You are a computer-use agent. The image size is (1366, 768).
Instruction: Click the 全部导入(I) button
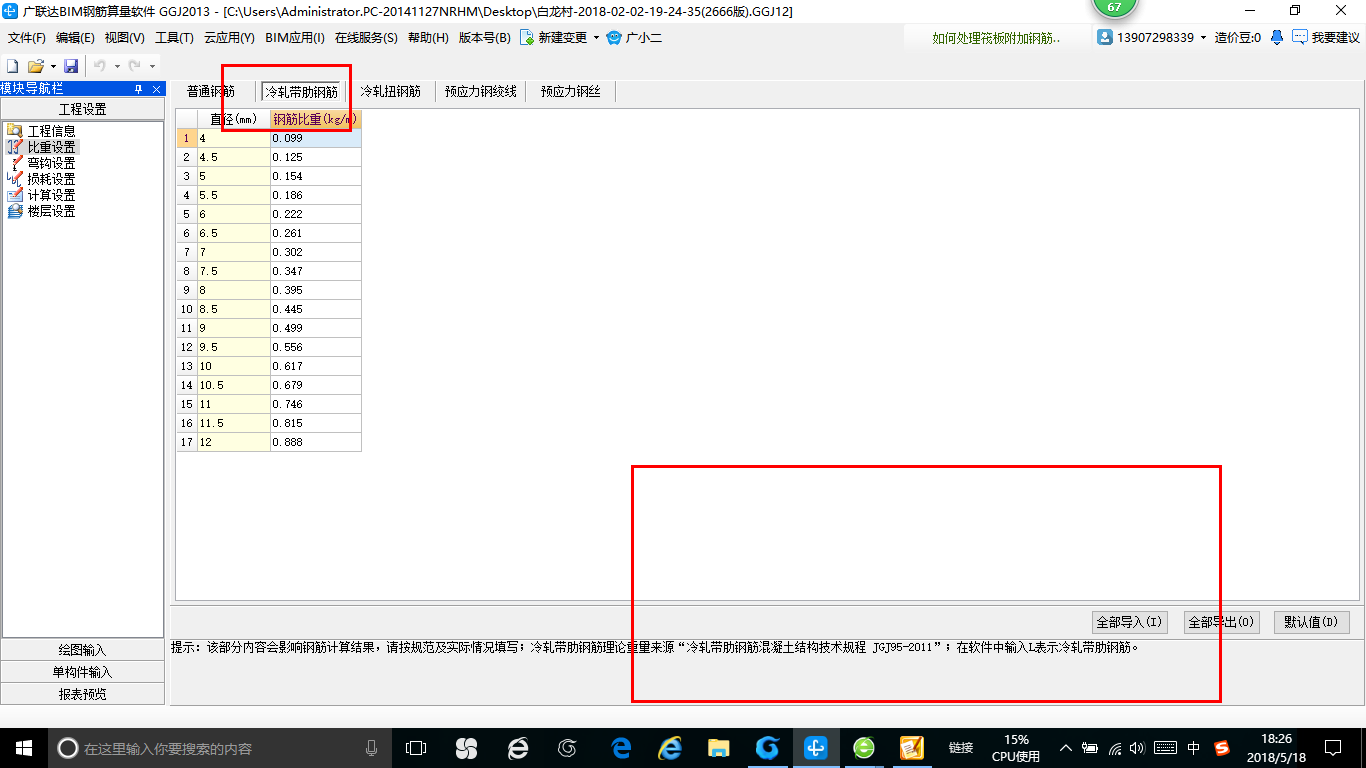click(1129, 622)
